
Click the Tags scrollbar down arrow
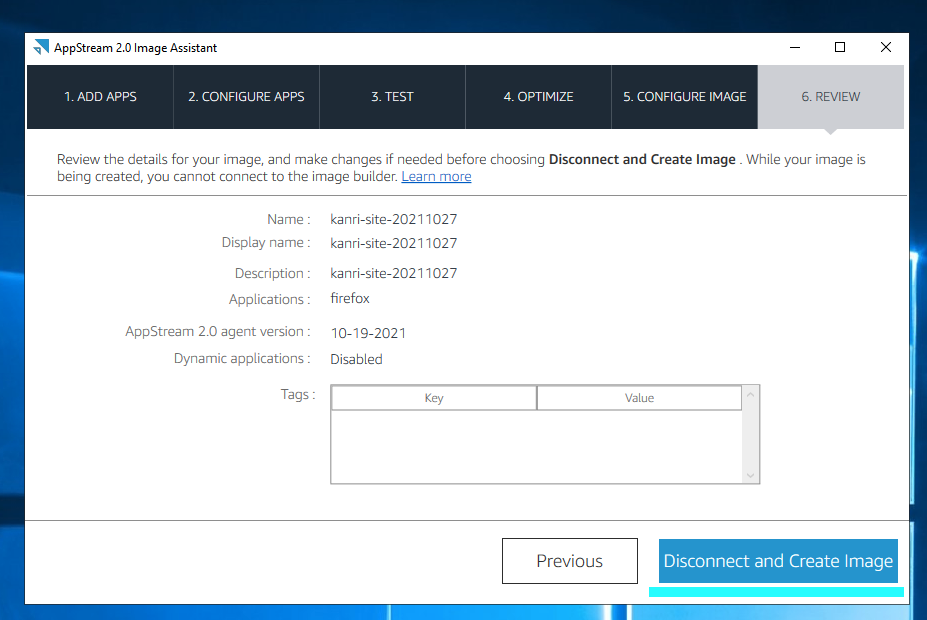tap(750, 475)
